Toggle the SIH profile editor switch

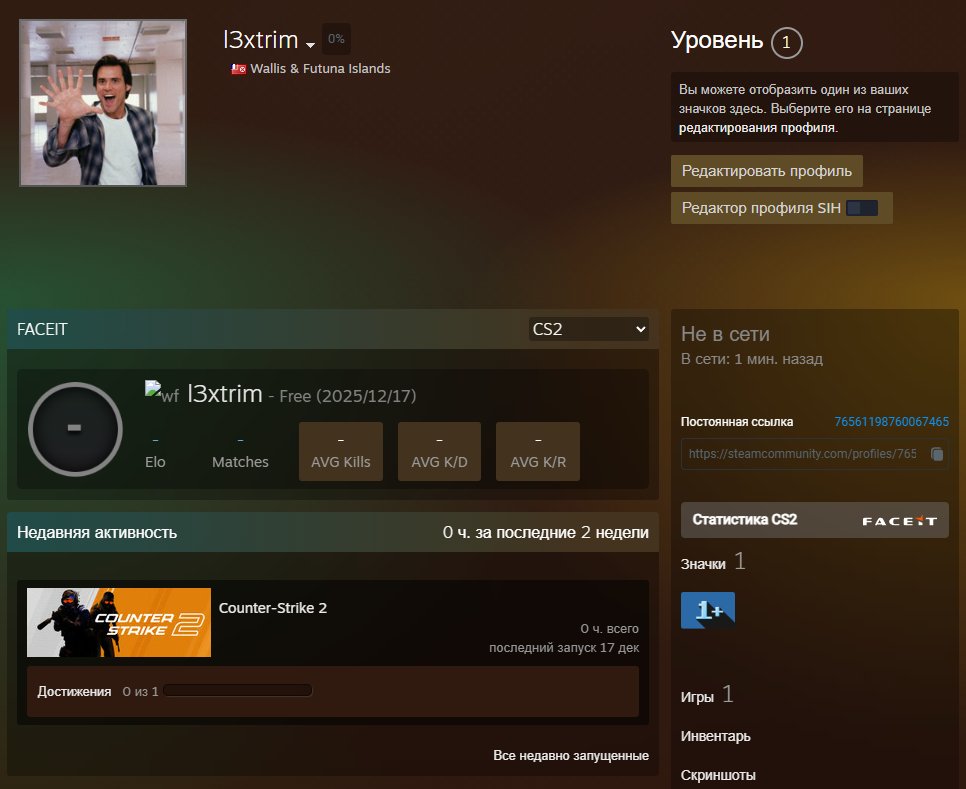[x=861, y=208]
